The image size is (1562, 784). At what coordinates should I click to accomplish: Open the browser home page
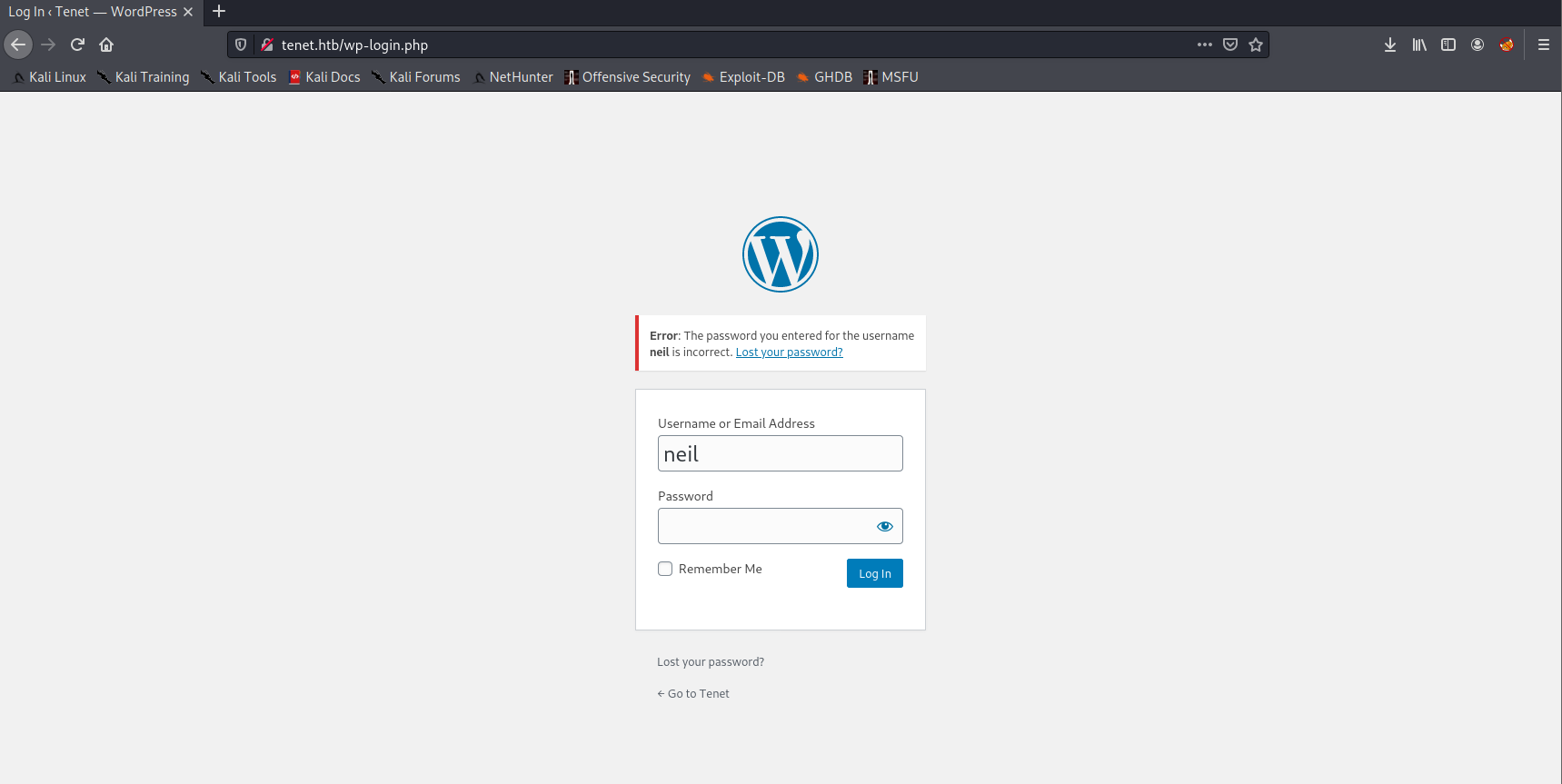point(106,45)
